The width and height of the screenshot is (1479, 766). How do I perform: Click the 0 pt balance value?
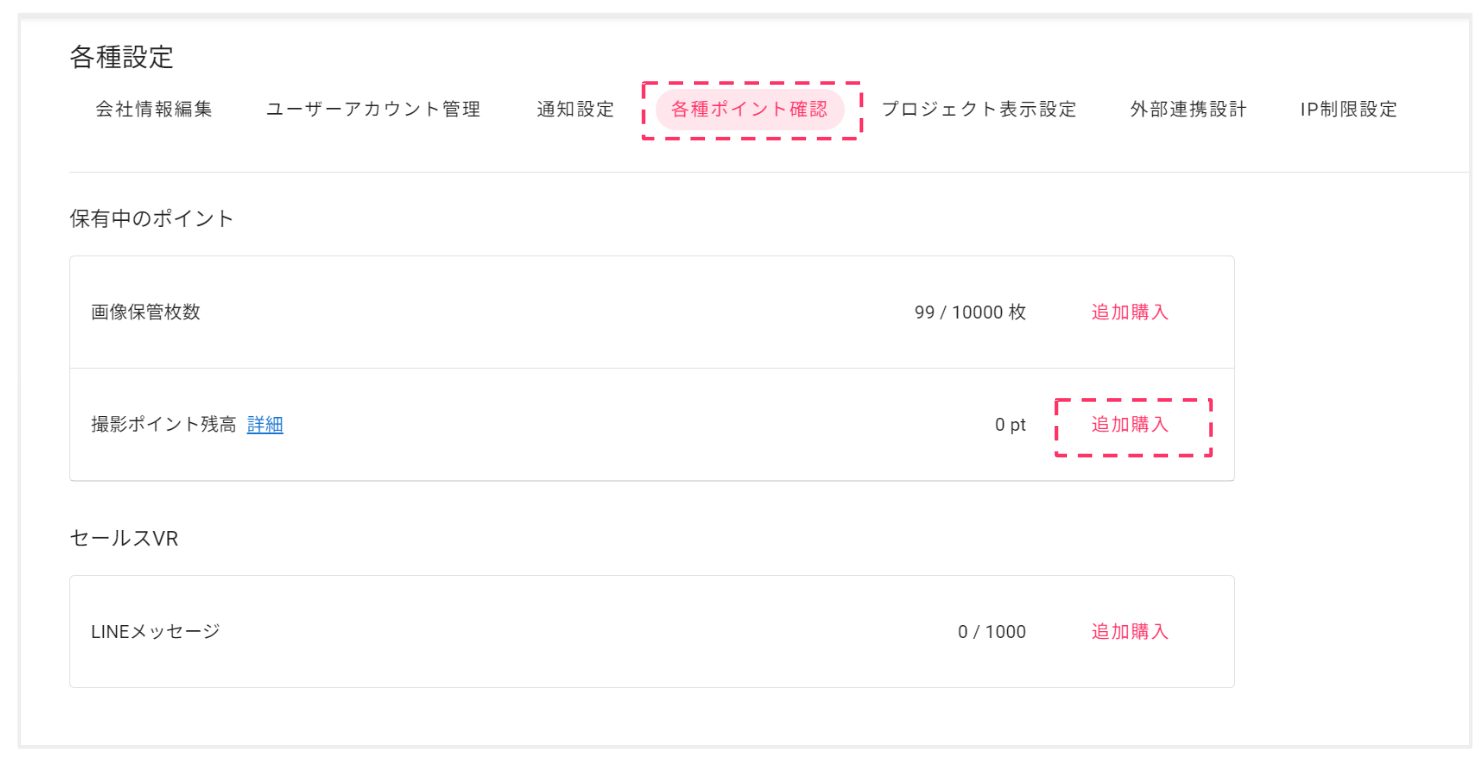[1010, 425]
